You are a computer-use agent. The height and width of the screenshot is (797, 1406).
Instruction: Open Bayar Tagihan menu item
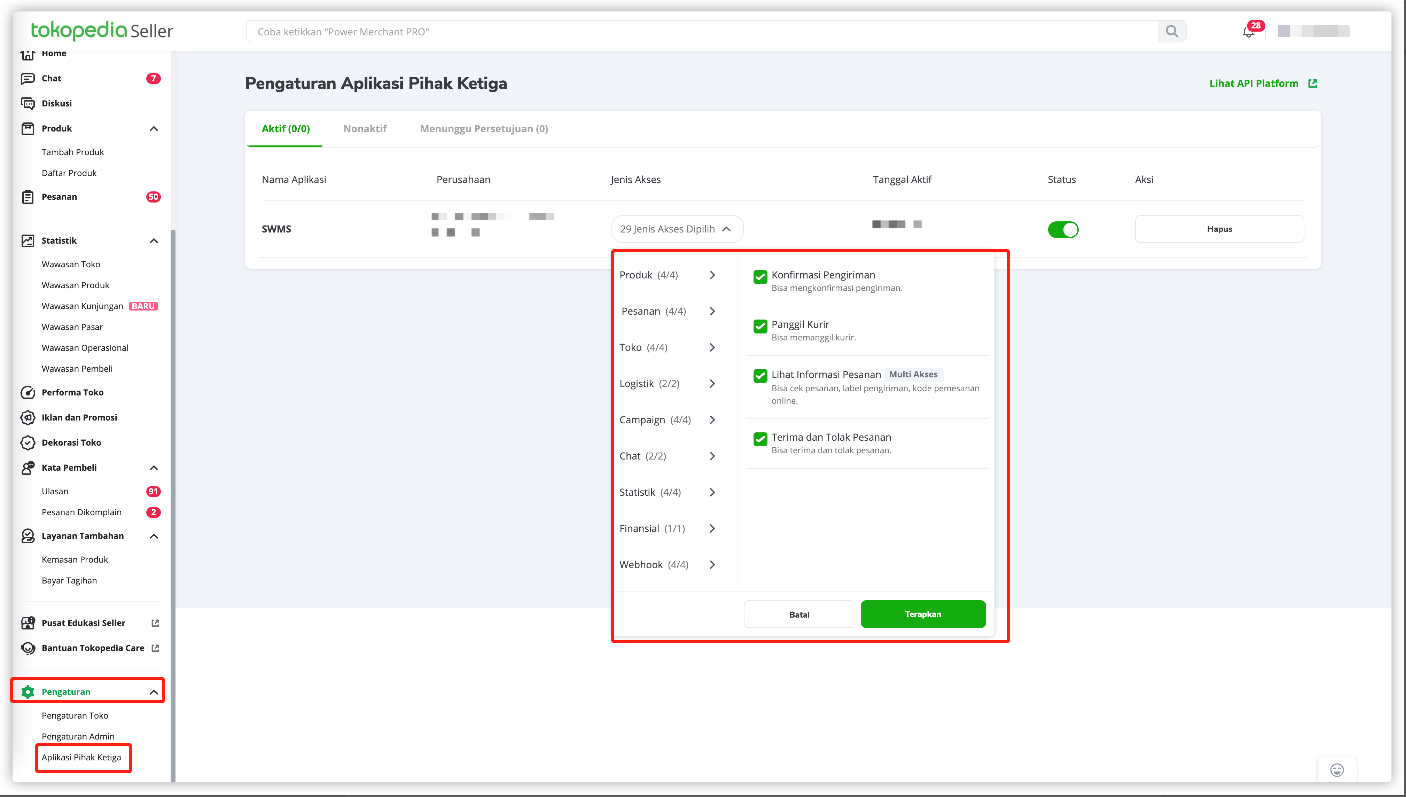click(x=69, y=580)
